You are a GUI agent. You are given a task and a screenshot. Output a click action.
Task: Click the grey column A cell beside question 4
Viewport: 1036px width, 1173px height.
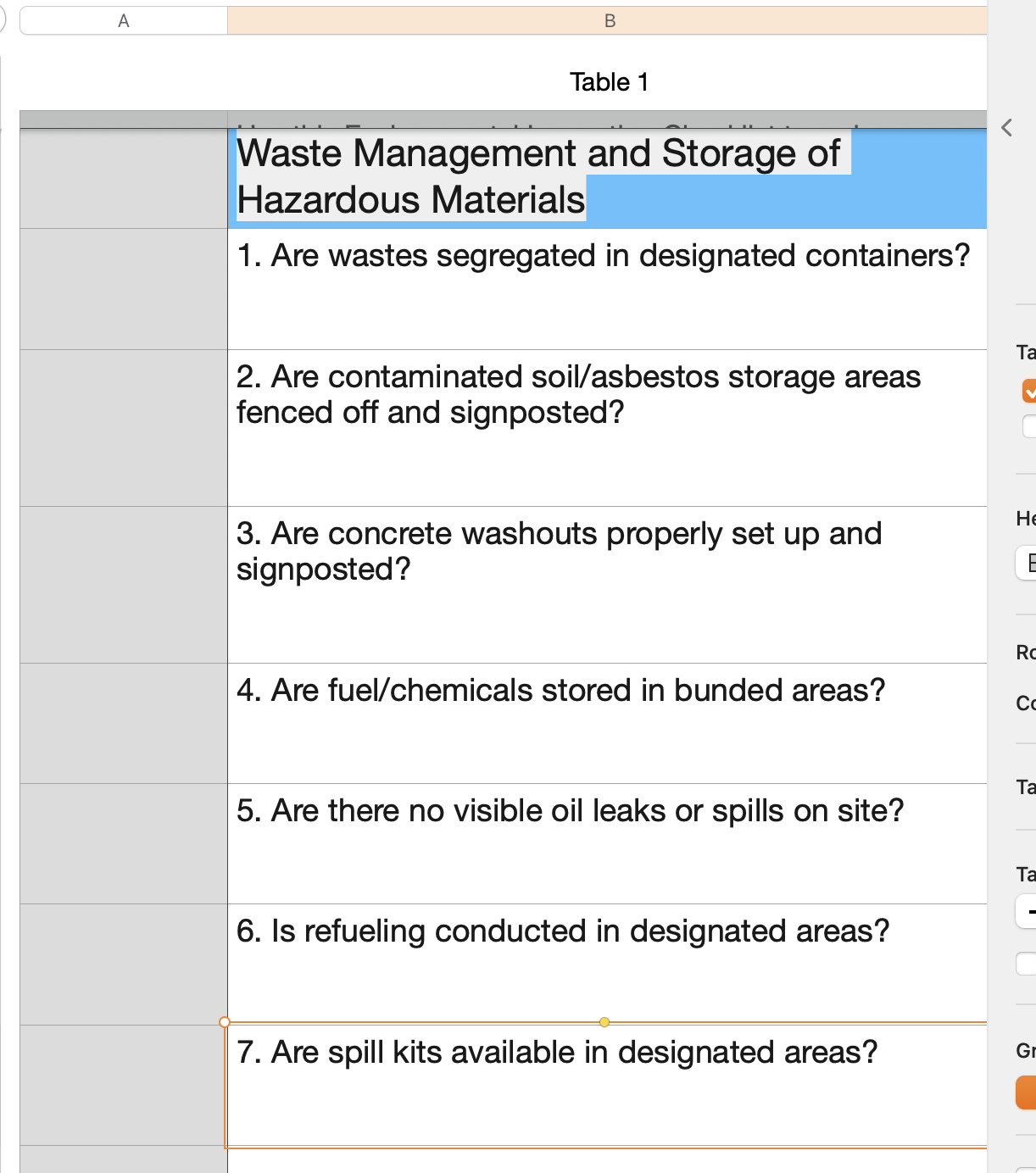click(124, 723)
